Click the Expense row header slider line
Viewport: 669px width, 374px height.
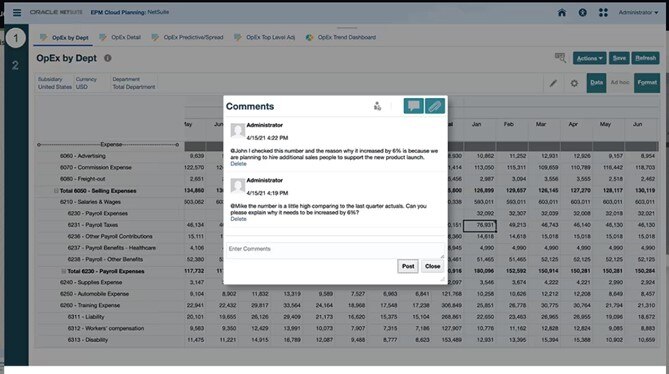(108, 145)
